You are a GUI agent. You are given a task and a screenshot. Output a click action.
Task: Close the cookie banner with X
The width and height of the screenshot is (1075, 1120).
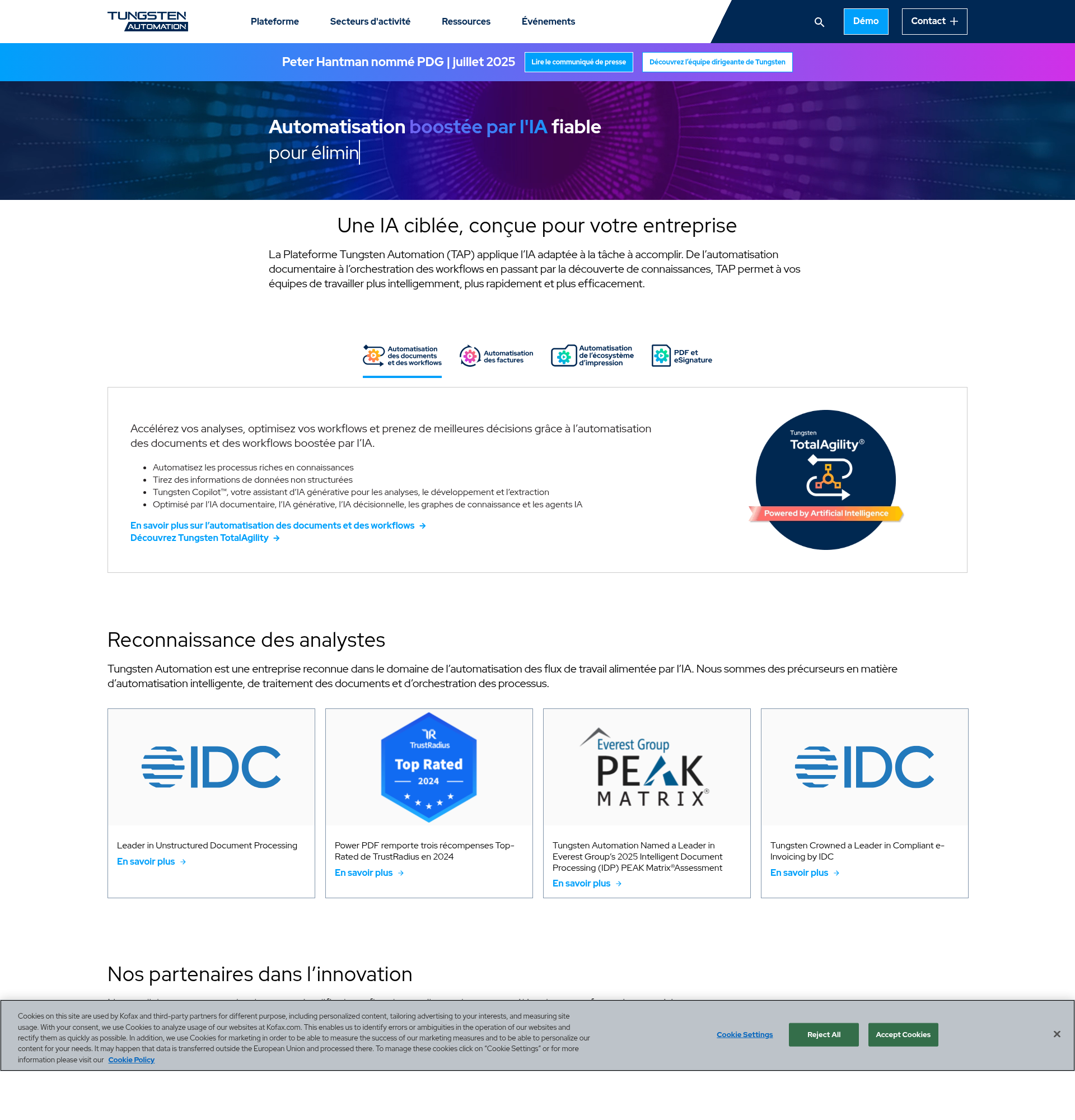(x=1056, y=1034)
